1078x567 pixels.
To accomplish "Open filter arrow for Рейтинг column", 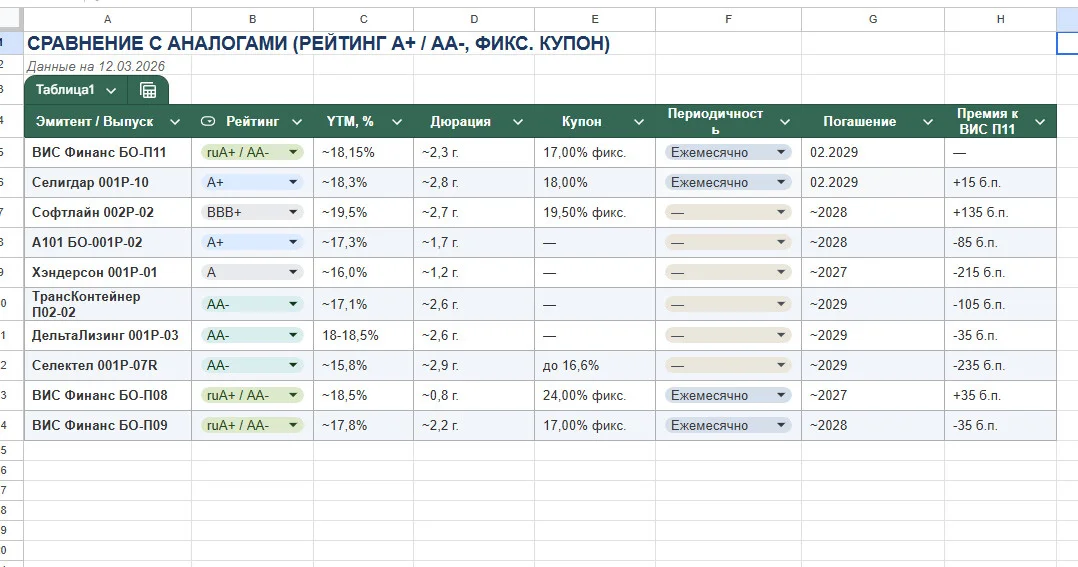I will coord(297,122).
